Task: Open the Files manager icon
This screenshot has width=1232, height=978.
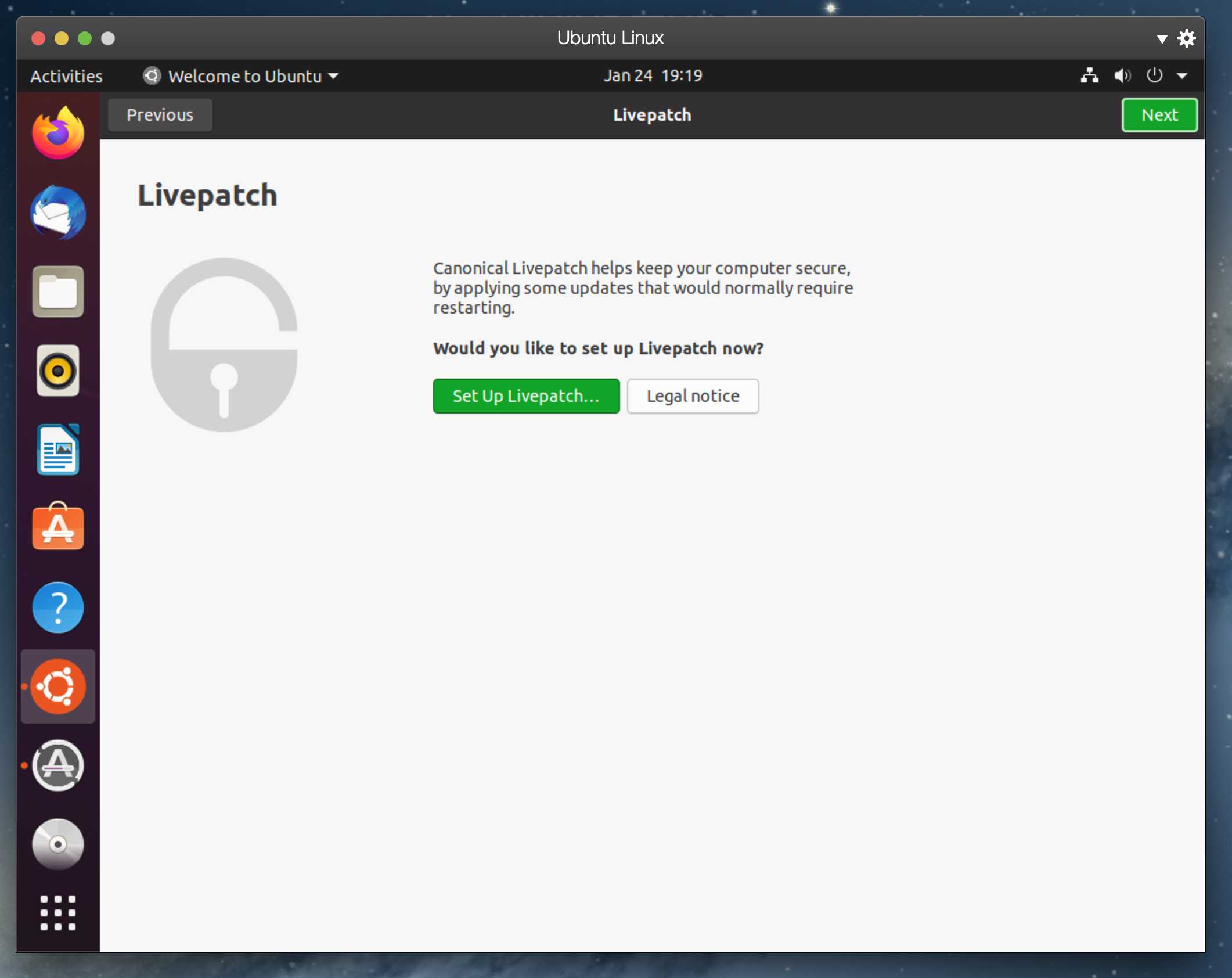Action: tap(57, 292)
